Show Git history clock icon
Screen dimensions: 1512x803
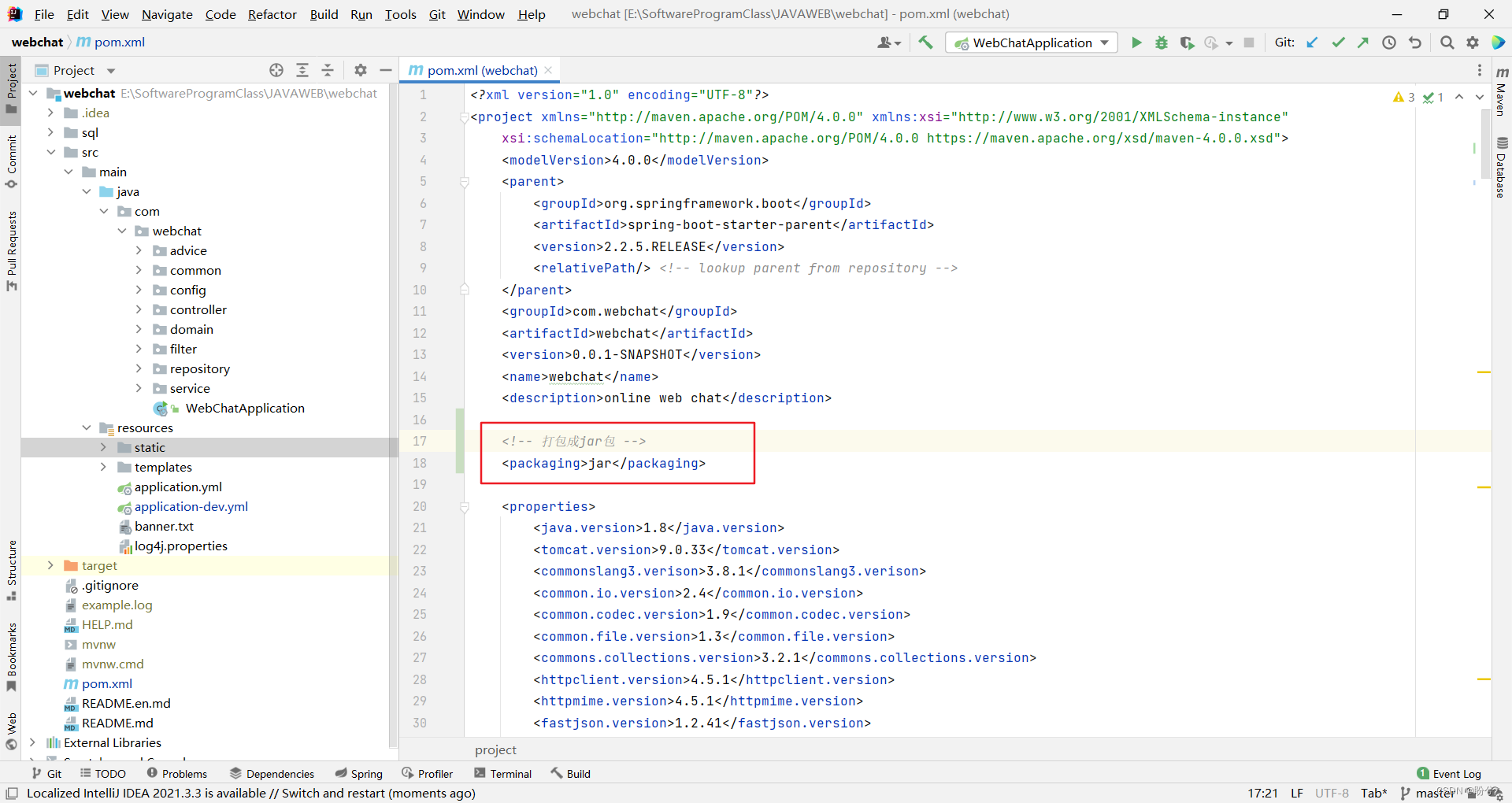click(x=1389, y=43)
